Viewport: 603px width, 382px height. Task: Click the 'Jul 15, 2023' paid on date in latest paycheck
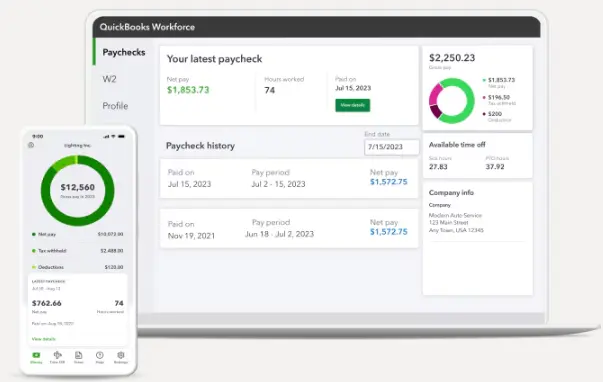353,88
